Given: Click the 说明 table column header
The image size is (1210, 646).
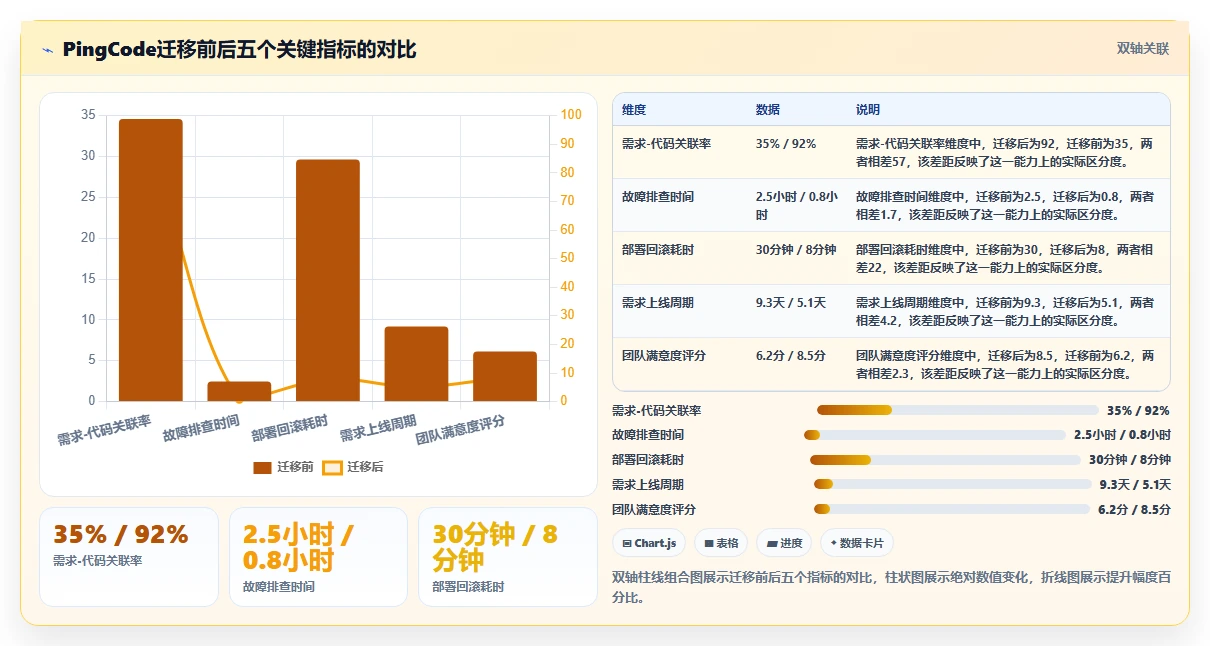Looking at the screenshot, I should coord(868,109).
